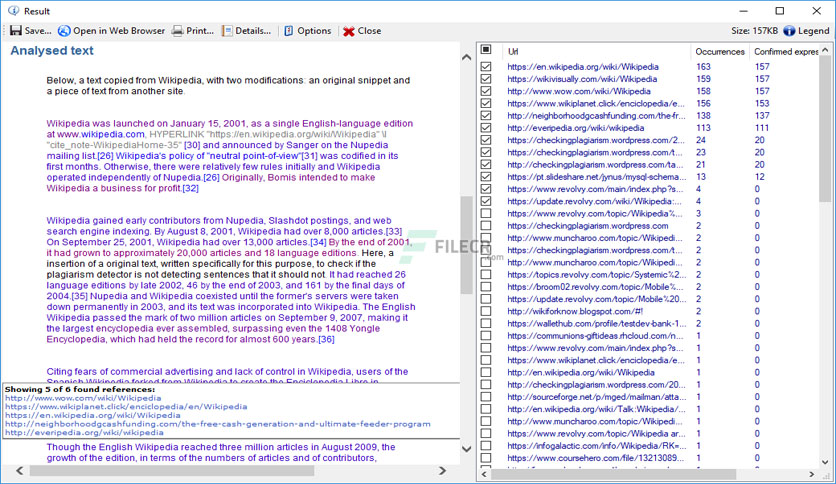Viewport: 836px width, 484px height.
Task: Click the Size: 157KB label
Action: (754, 31)
